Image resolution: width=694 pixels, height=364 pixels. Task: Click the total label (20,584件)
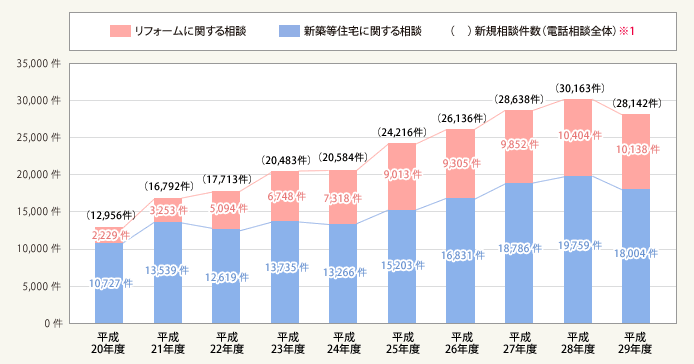click(x=343, y=157)
